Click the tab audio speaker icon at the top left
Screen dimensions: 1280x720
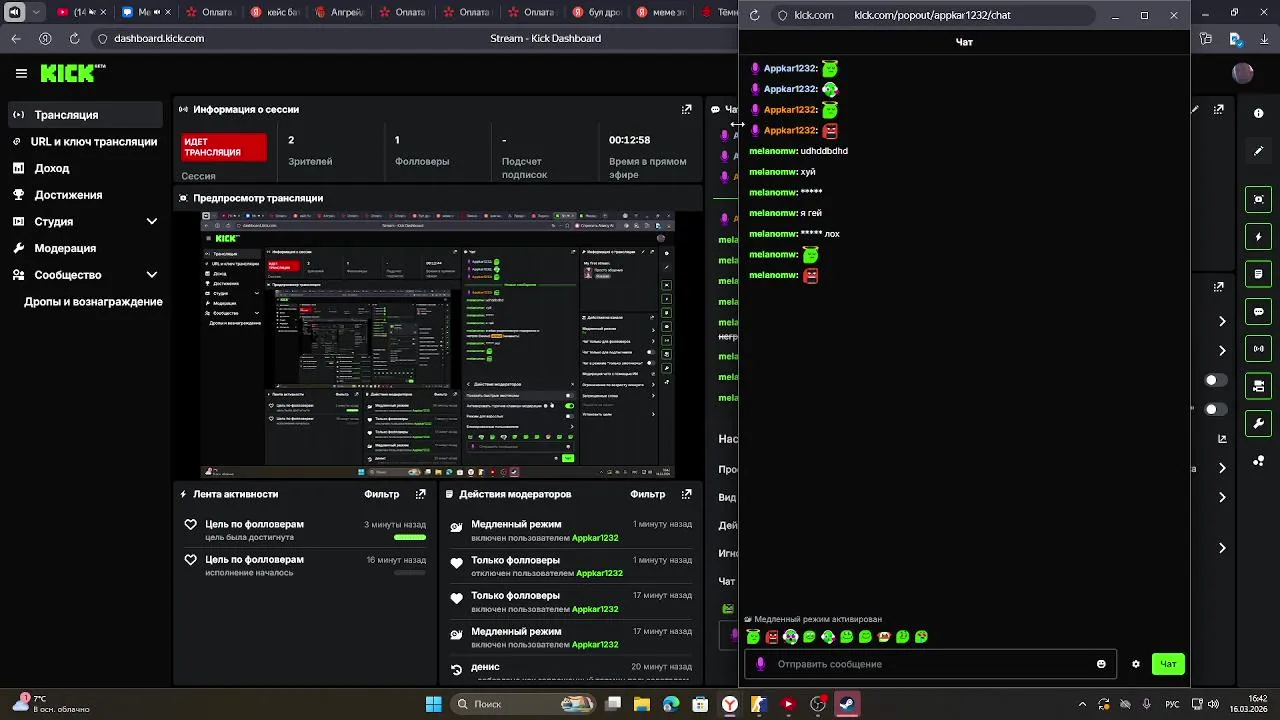(14, 13)
